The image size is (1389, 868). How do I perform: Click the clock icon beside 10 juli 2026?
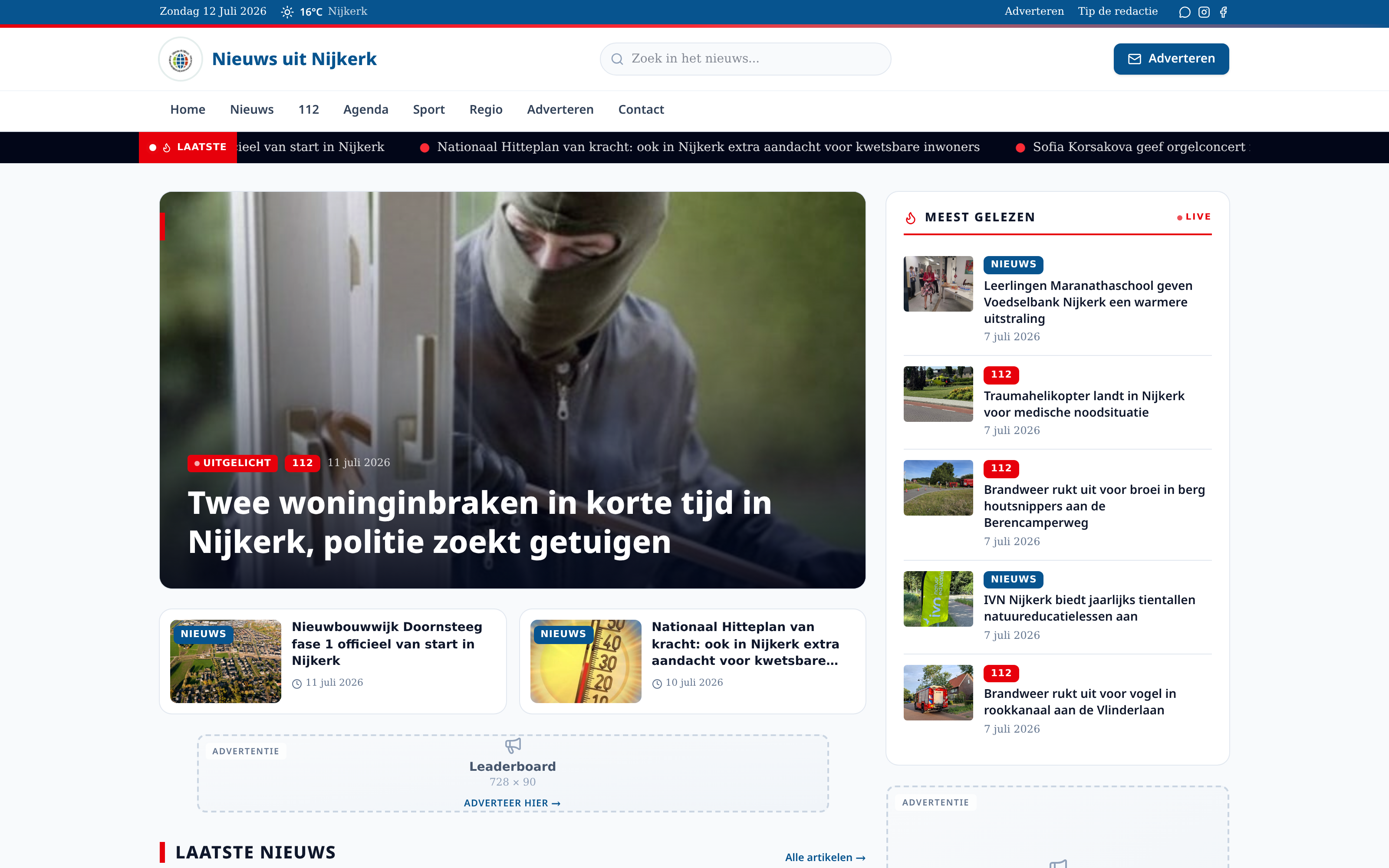tap(657, 683)
